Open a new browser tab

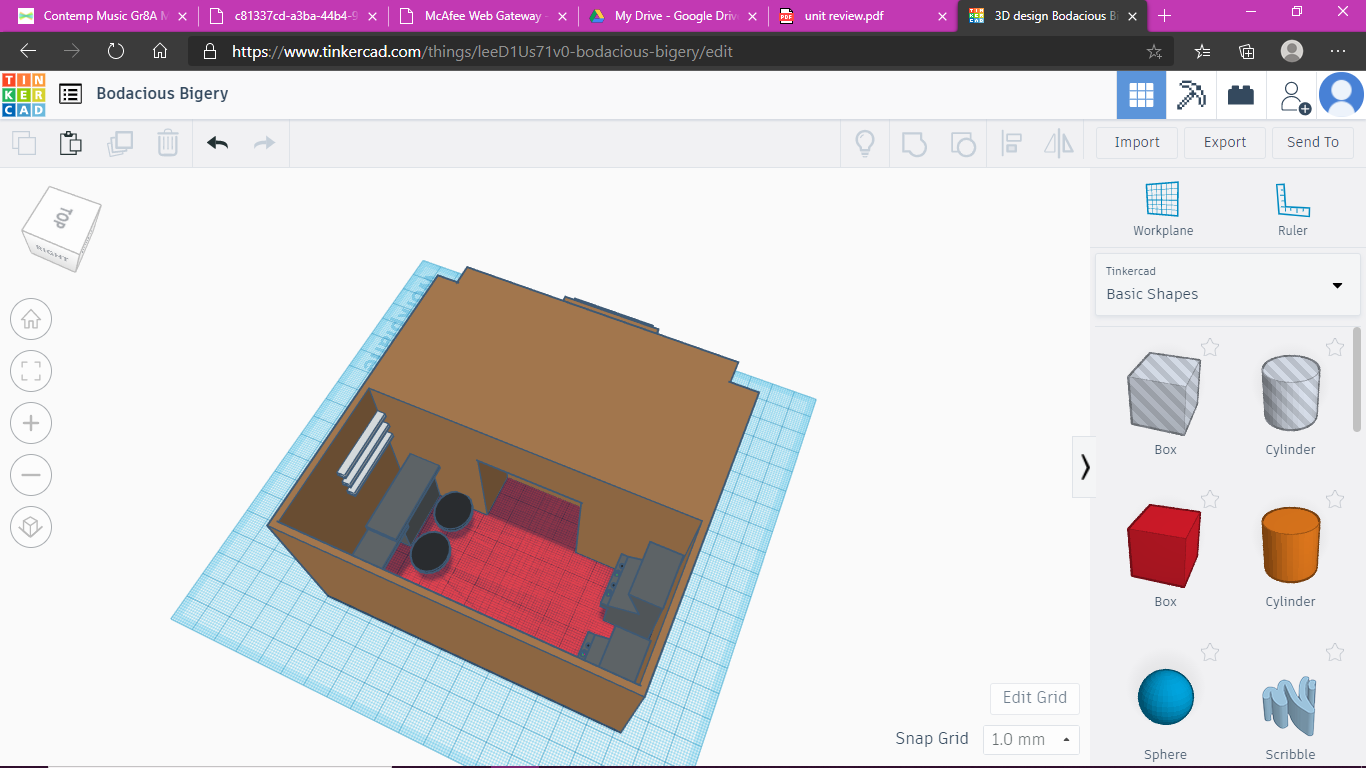[1164, 16]
